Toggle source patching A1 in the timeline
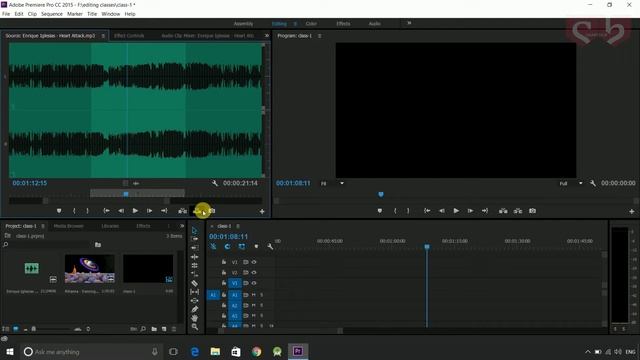 [x=213, y=295]
